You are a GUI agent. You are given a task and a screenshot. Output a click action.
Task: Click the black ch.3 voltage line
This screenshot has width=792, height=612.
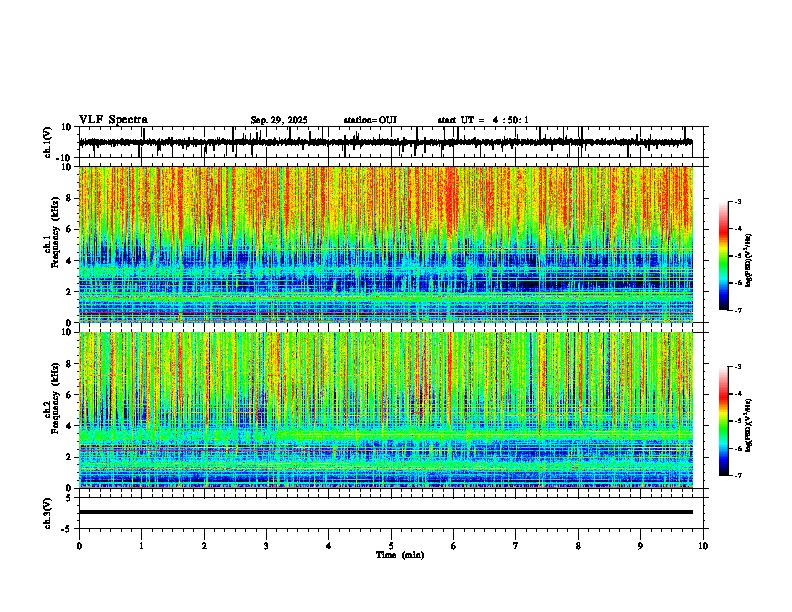point(386,512)
